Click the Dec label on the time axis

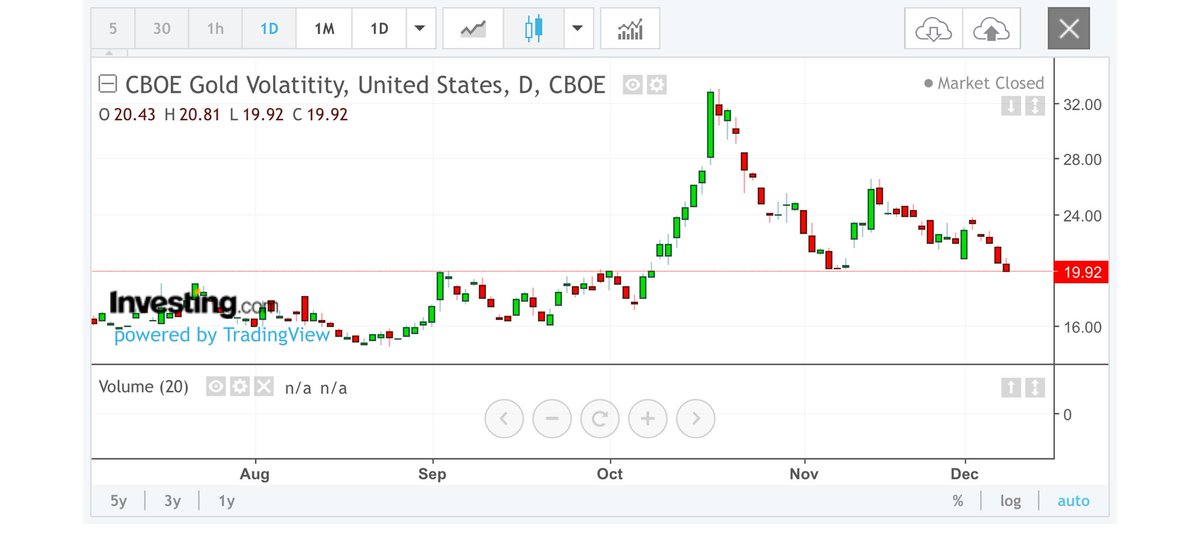(x=964, y=474)
